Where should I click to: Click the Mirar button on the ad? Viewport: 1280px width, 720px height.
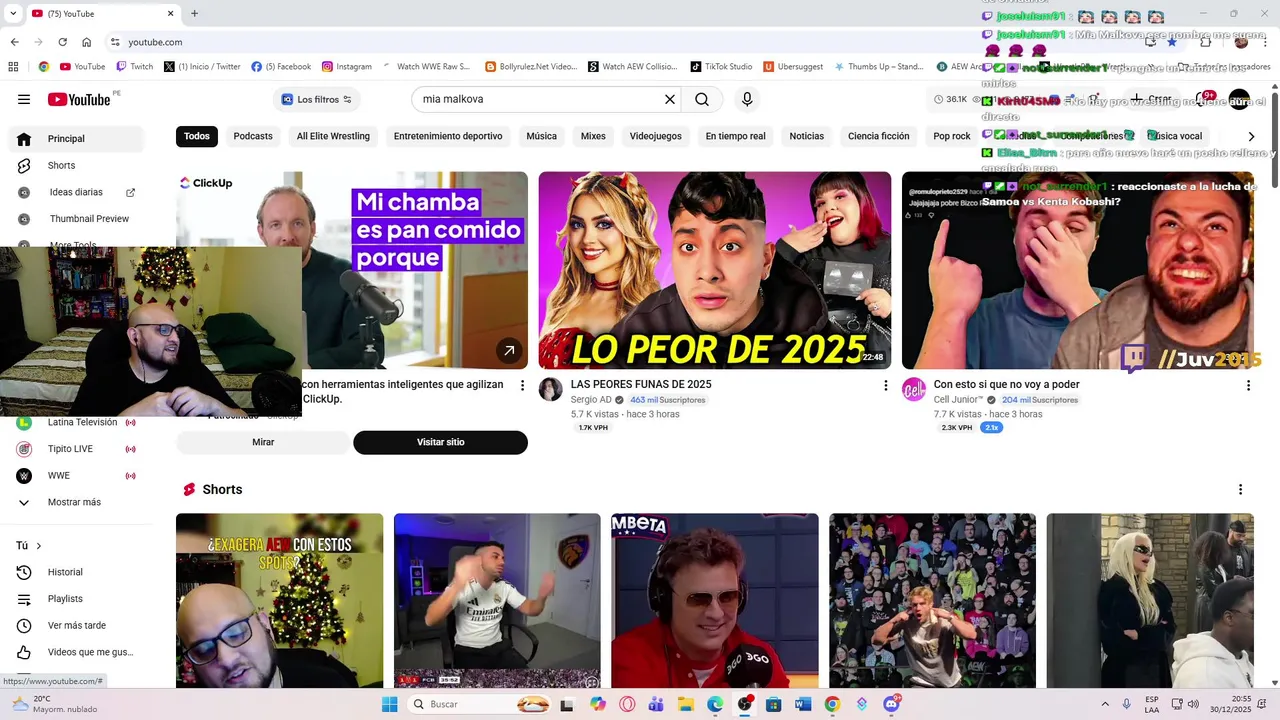point(263,442)
